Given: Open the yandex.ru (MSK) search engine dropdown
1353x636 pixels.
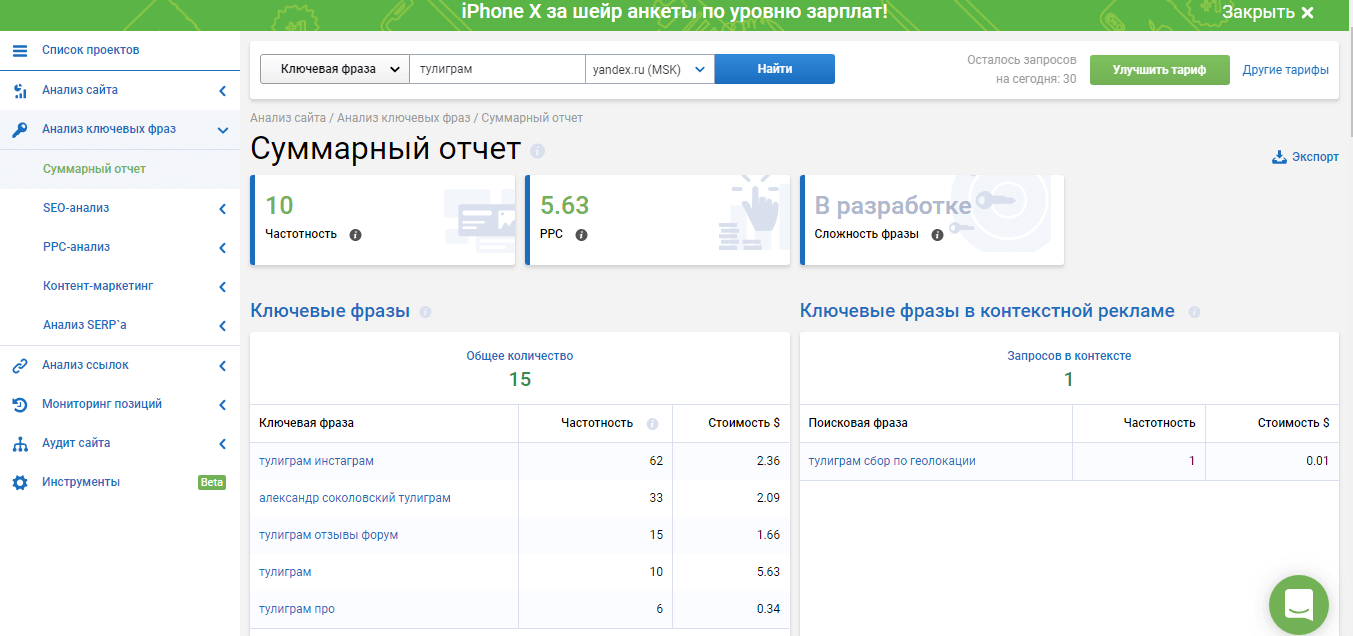Looking at the screenshot, I should (649, 69).
